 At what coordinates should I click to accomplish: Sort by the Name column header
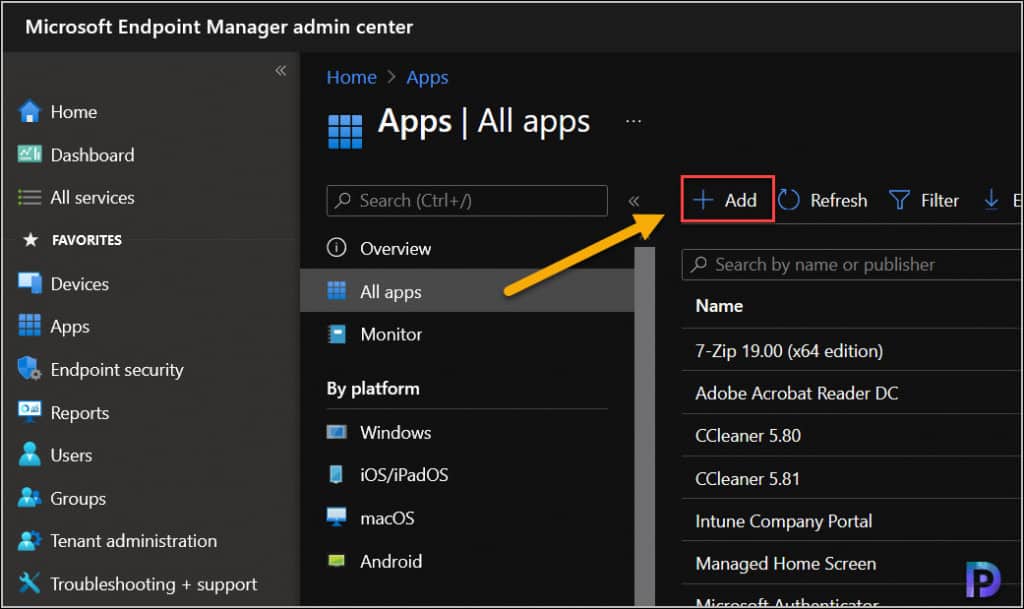(x=719, y=305)
